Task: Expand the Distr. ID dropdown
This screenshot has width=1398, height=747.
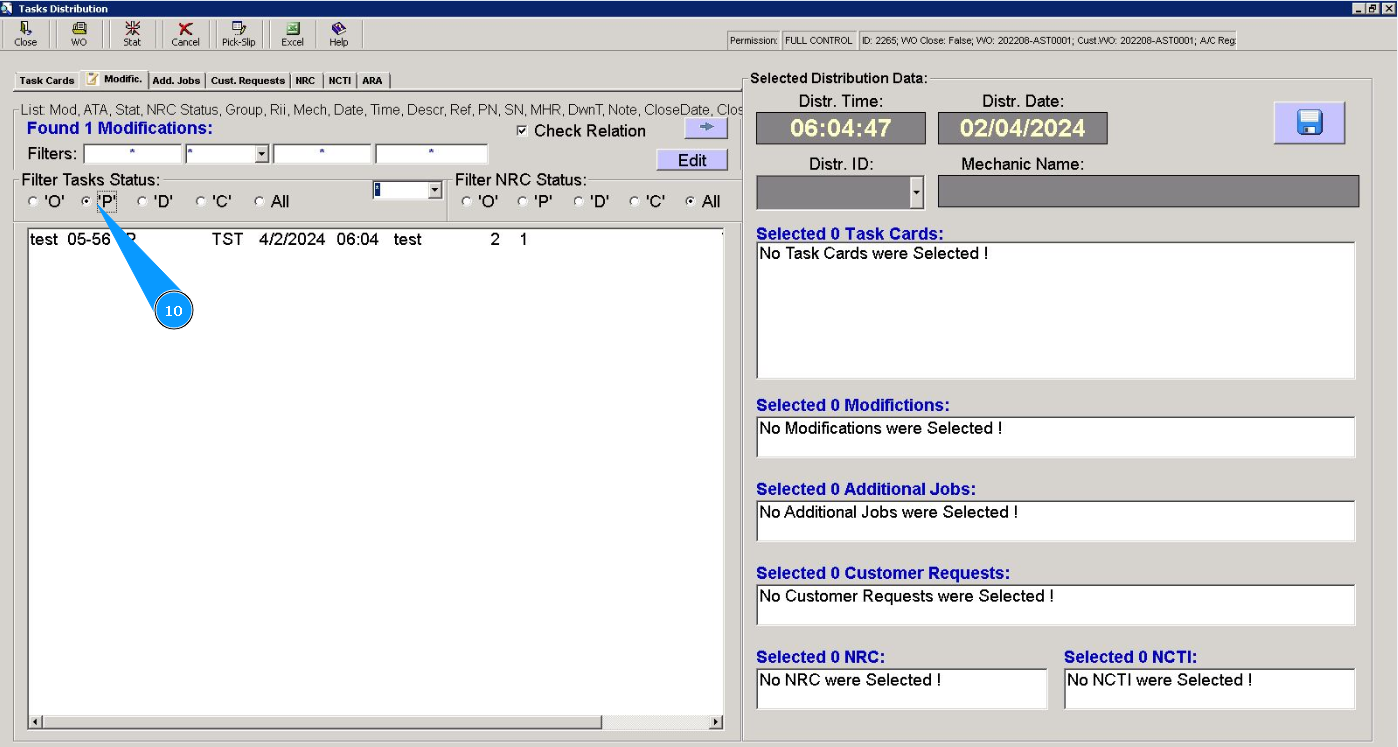Action: coord(917,192)
